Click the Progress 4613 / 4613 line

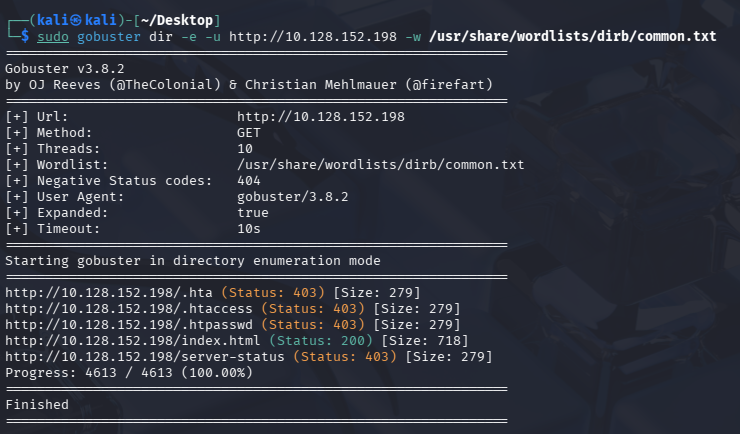pos(129,373)
